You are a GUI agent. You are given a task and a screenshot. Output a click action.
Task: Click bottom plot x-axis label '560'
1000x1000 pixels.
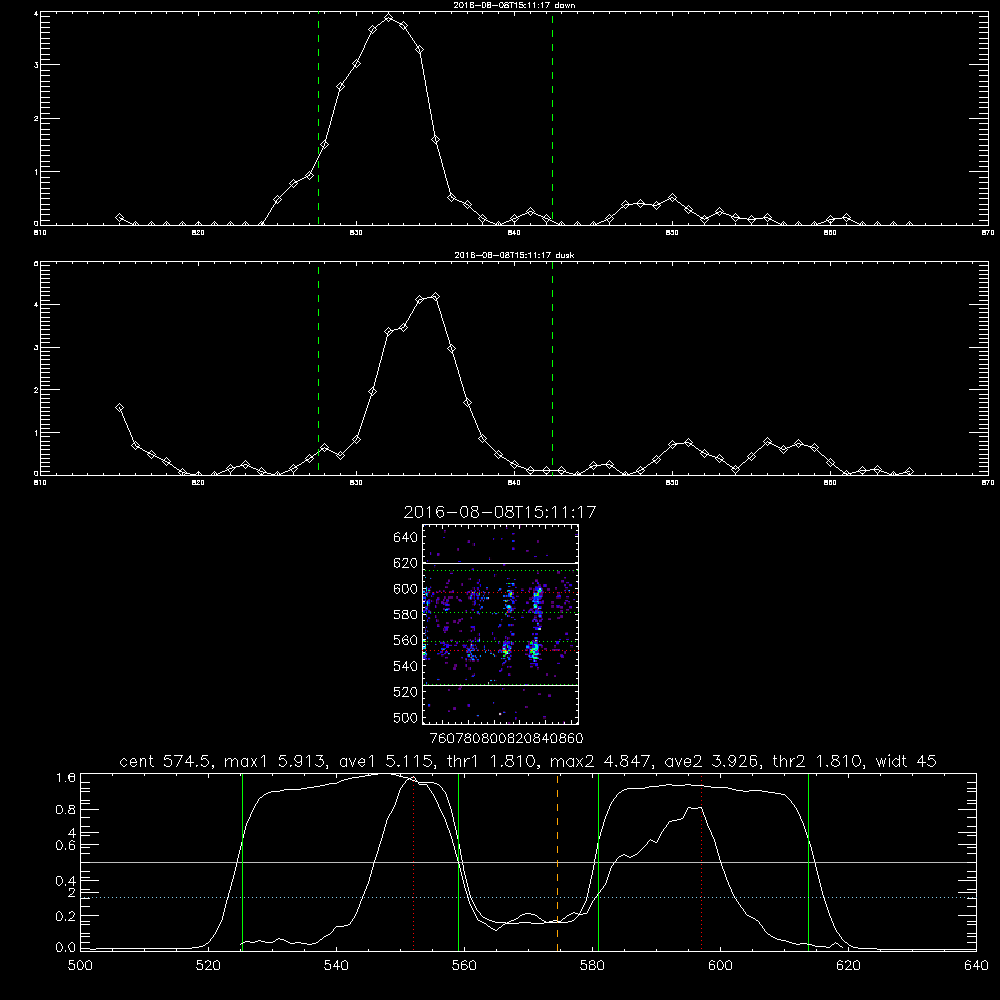click(x=464, y=966)
